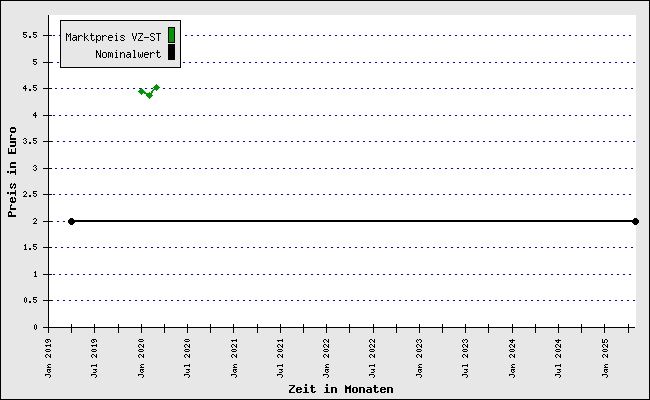Click the 0.5 value on price axis
The height and width of the screenshot is (400, 650).
click(30, 301)
